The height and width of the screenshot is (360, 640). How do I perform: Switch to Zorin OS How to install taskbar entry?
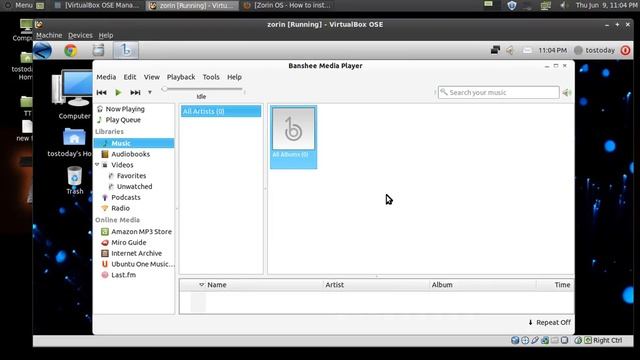click(x=287, y=5)
